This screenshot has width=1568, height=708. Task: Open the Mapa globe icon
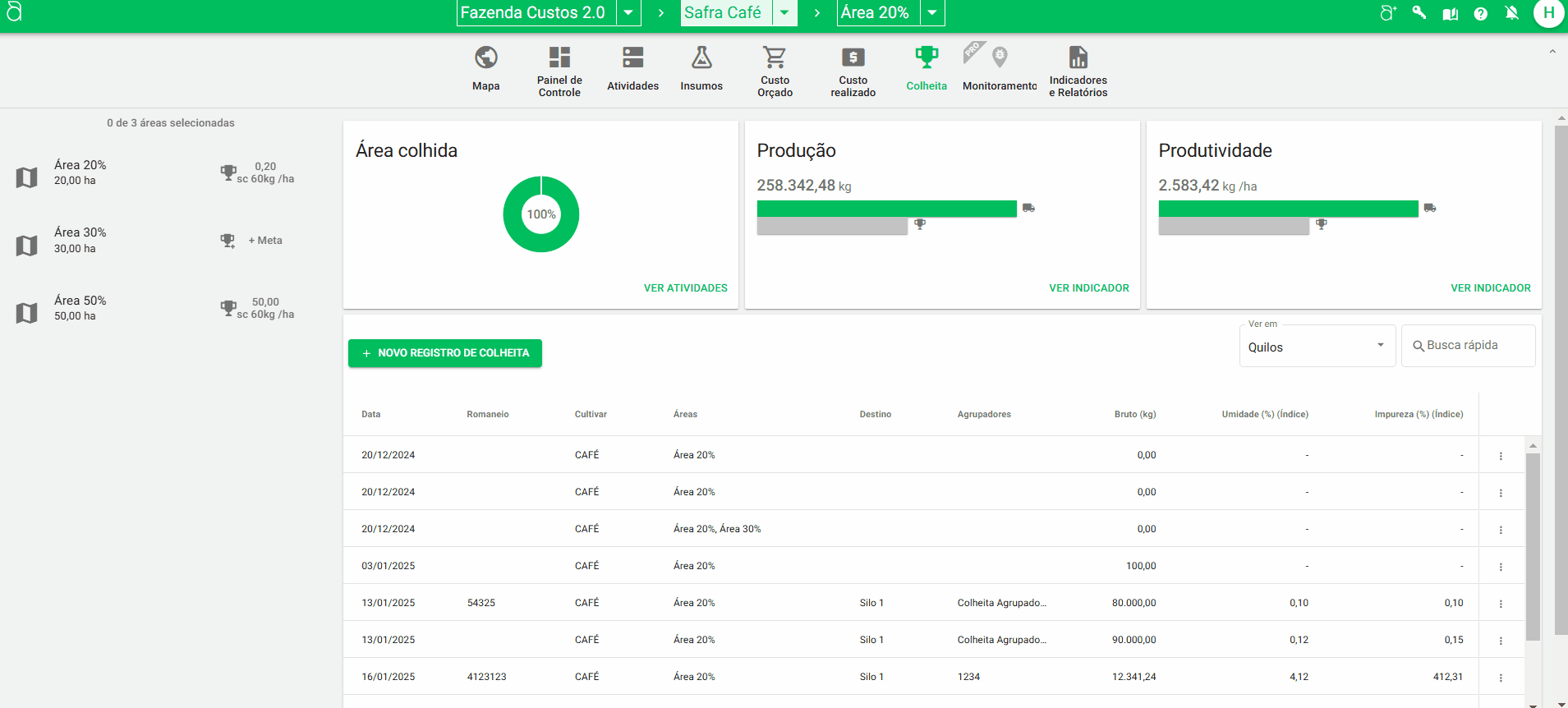485,58
